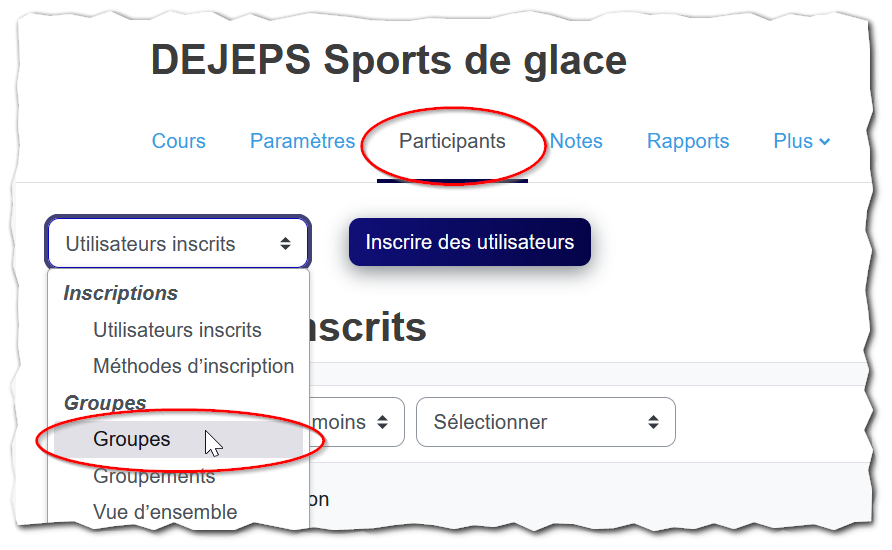Open the Utilisateurs inscrits dropdown
This screenshot has width=892, height=550.
(x=178, y=243)
